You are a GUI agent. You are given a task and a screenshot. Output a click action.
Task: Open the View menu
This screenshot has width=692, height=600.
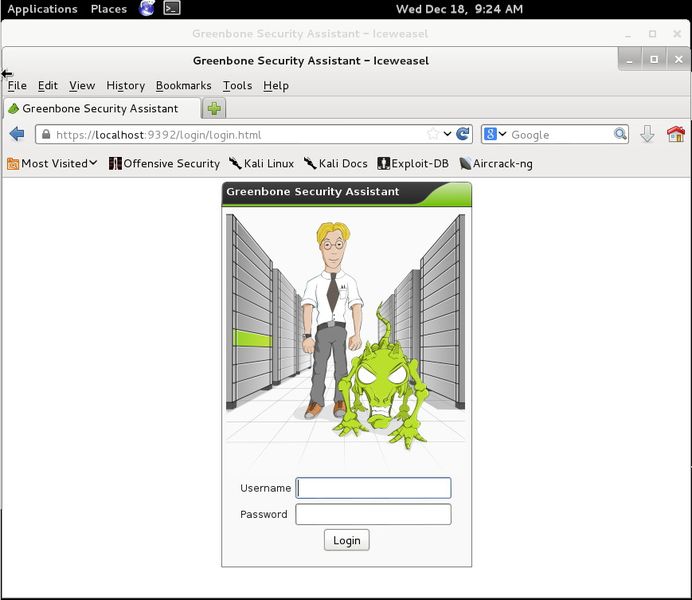82,86
